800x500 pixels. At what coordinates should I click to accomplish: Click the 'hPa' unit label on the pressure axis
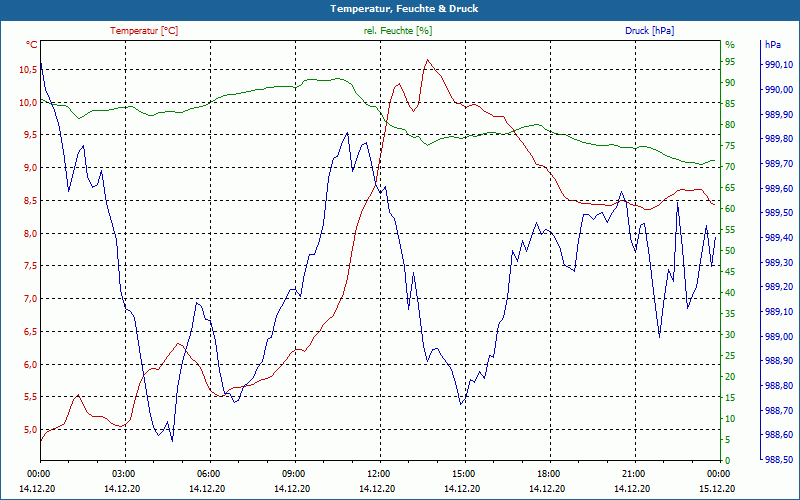tap(772, 45)
